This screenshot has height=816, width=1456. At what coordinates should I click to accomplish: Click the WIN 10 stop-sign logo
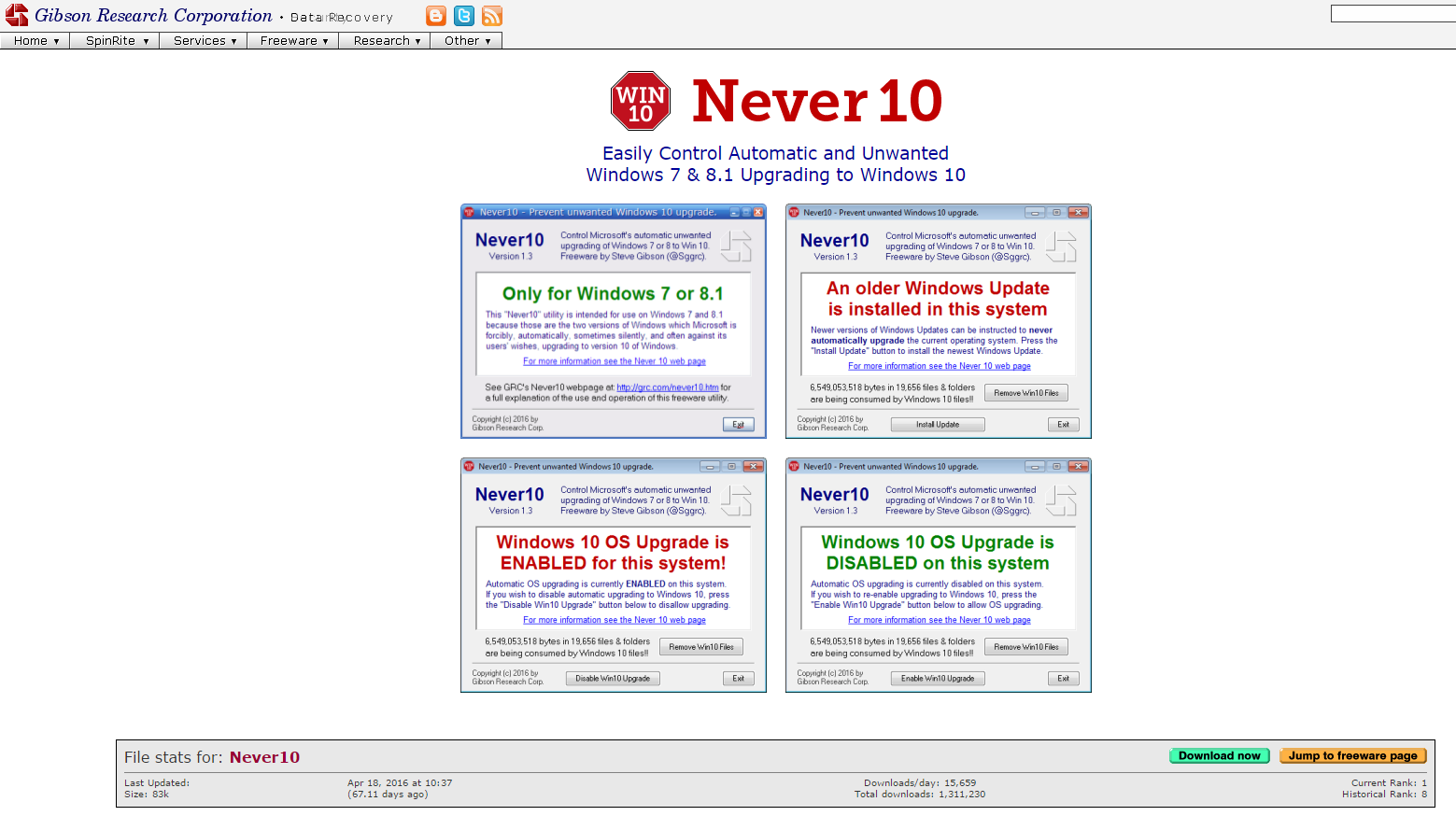click(641, 101)
